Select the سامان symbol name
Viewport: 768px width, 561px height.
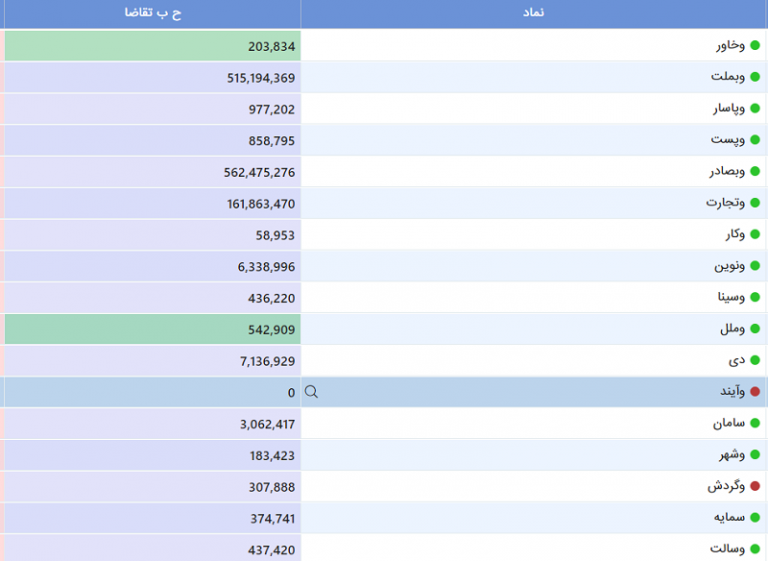click(729, 423)
